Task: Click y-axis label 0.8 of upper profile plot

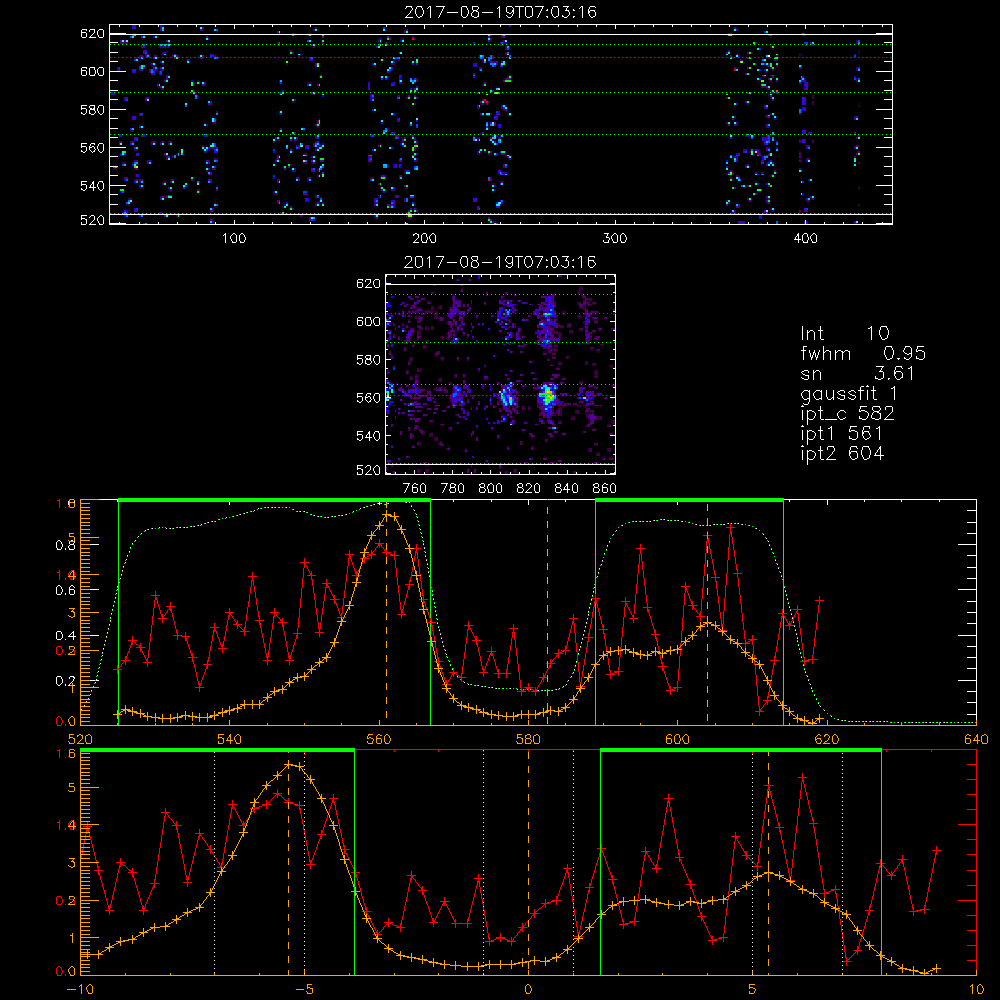Action: click(x=66, y=545)
